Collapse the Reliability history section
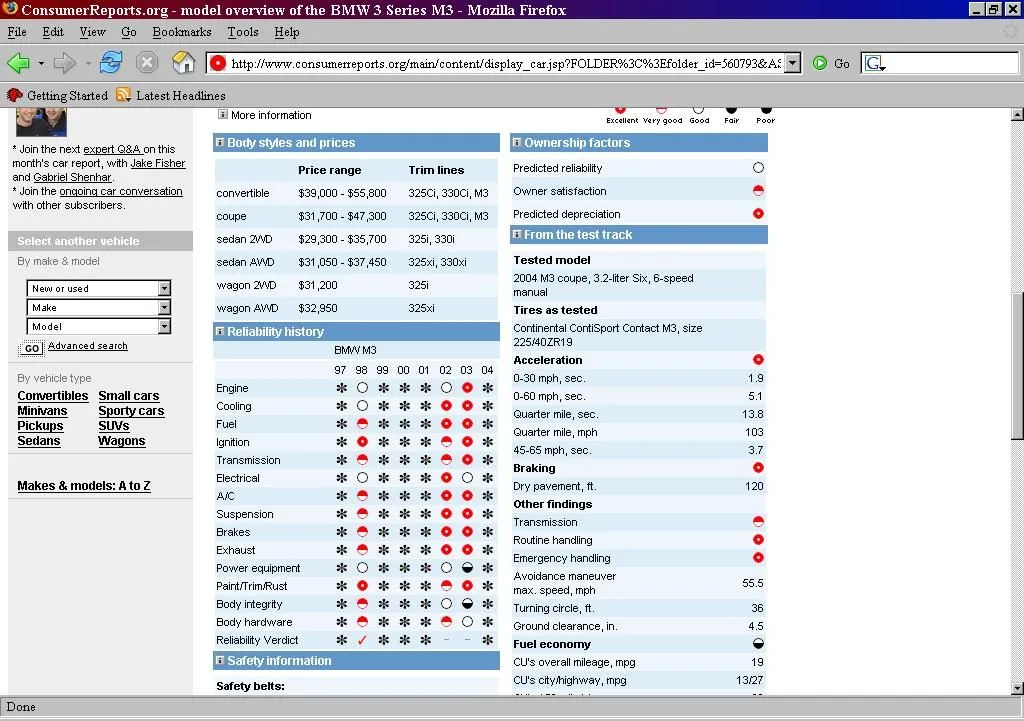The height and width of the screenshot is (721, 1024). [x=220, y=331]
